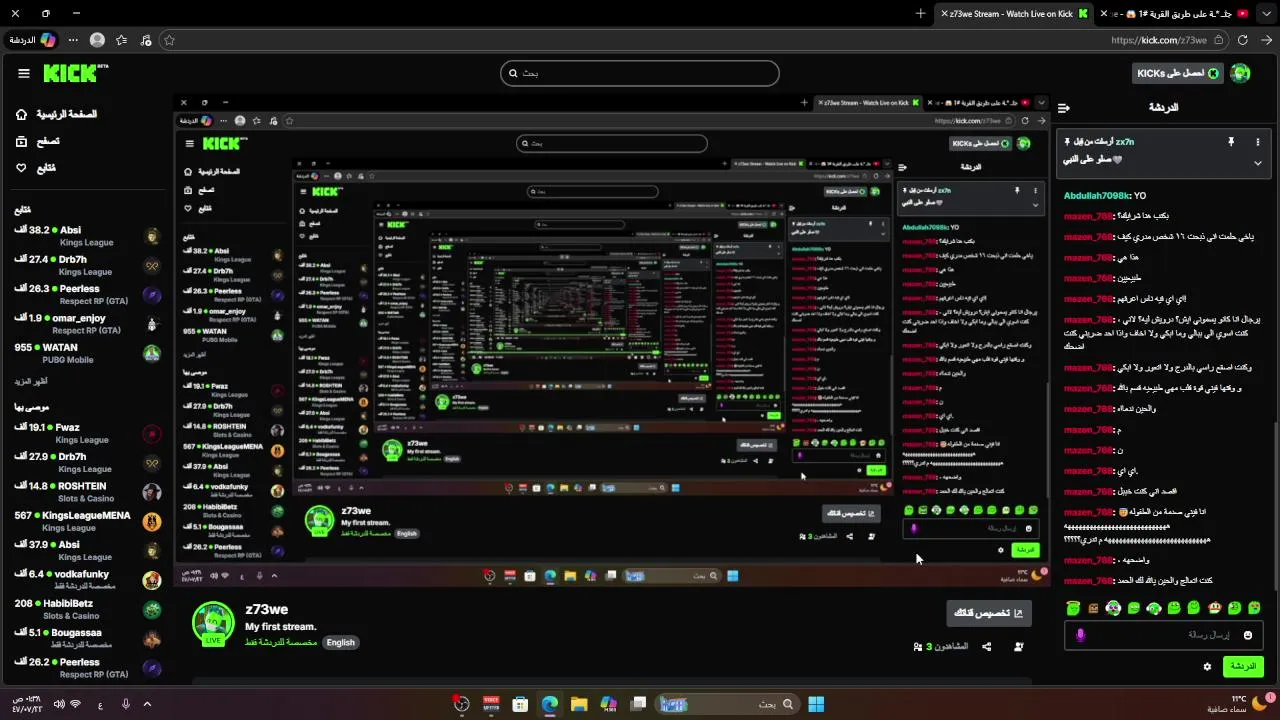This screenshot has width=1280, height=720.
Task: Open recommended channel Fwaz
Action: pyautogui.click(x=88, y=433)
